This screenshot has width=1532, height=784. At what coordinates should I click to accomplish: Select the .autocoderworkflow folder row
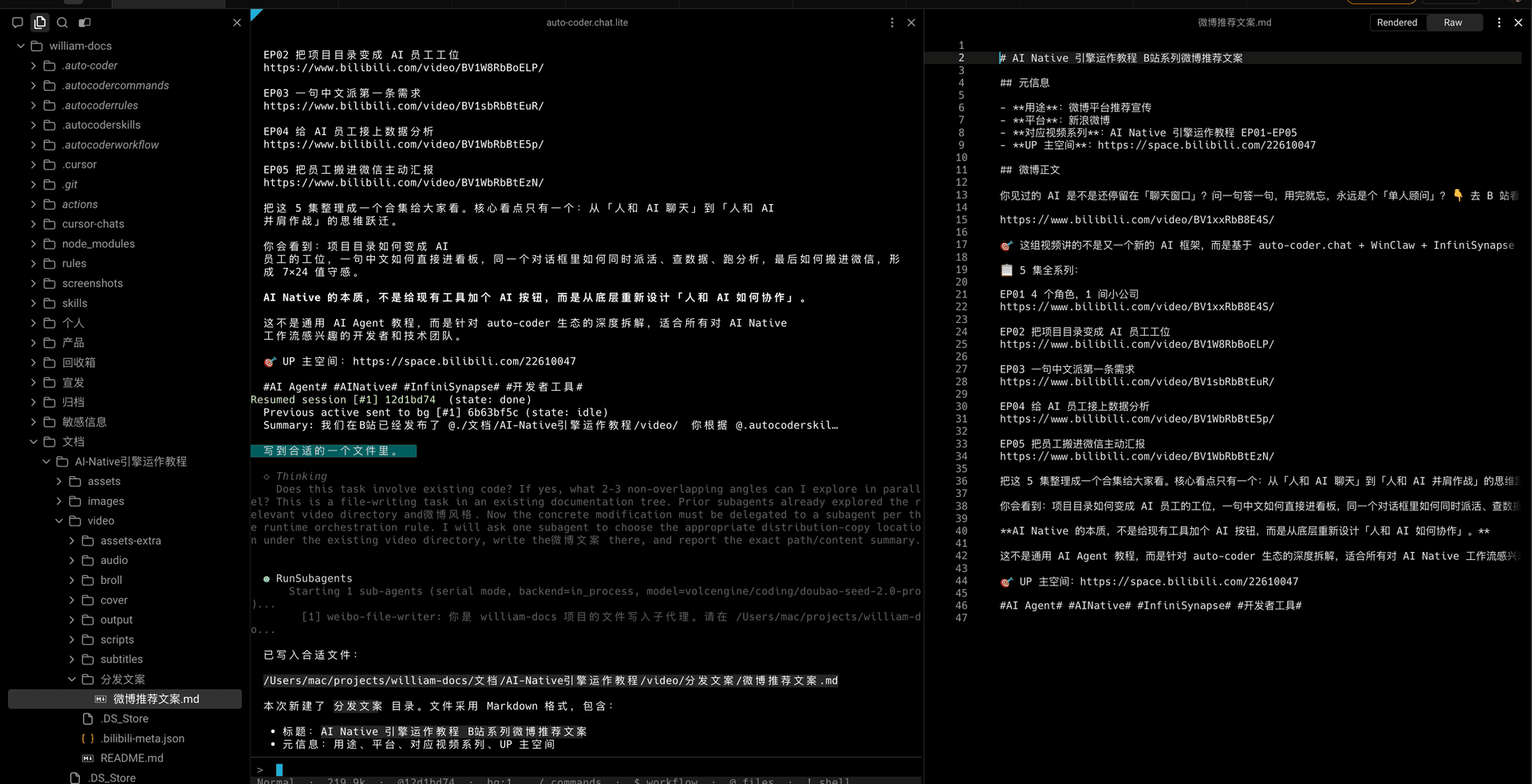click(x=124, y=144)
